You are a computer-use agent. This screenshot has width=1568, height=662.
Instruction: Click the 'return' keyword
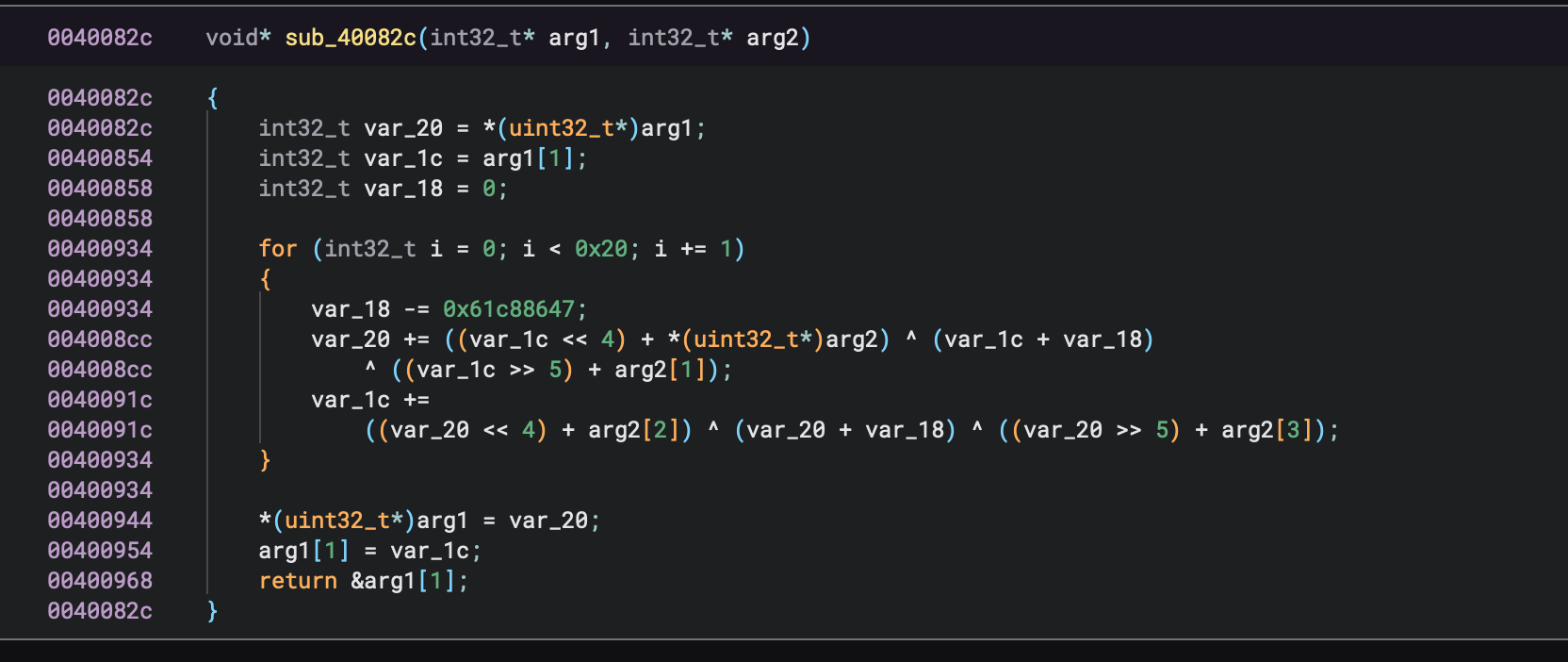coord(298,581)
